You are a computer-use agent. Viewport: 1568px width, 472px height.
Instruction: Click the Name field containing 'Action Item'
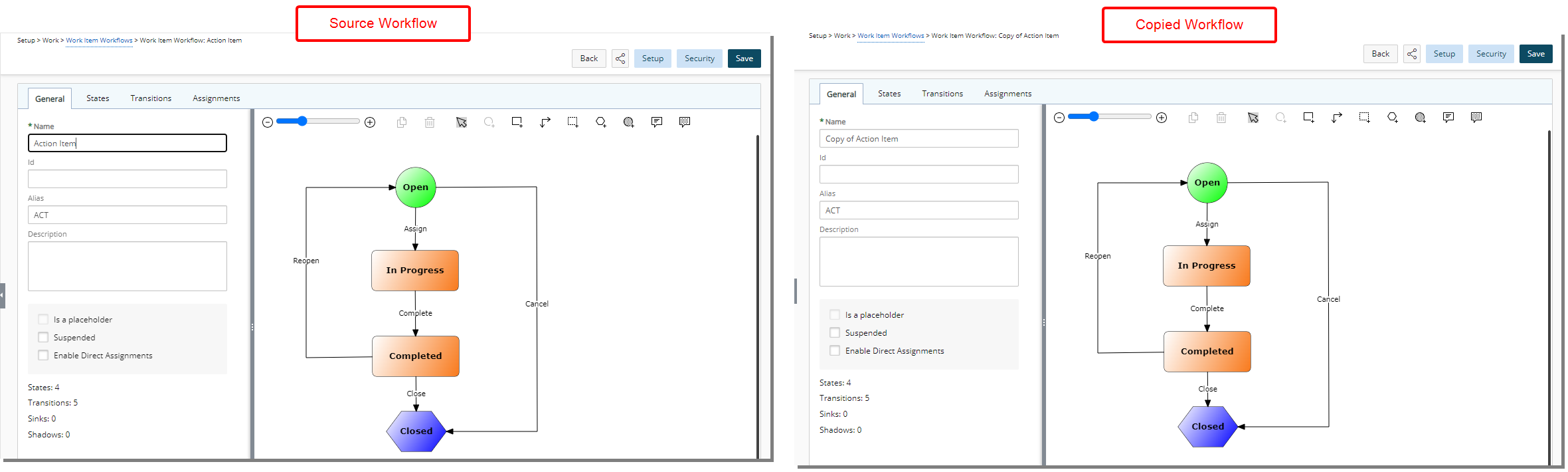point(128,143)
